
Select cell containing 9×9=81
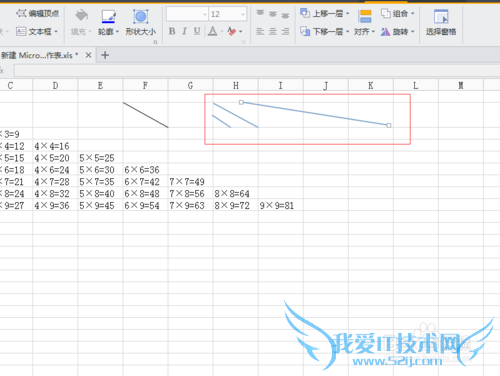pyautogui.click(x=281, y=205)
